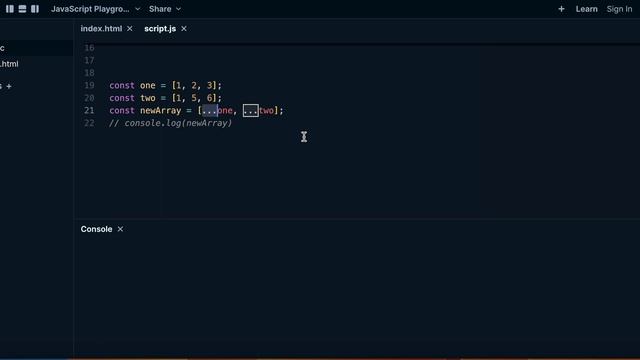640x360 pixels.
Task: Select the middle stacked layout icon
Action: point(22,9)
